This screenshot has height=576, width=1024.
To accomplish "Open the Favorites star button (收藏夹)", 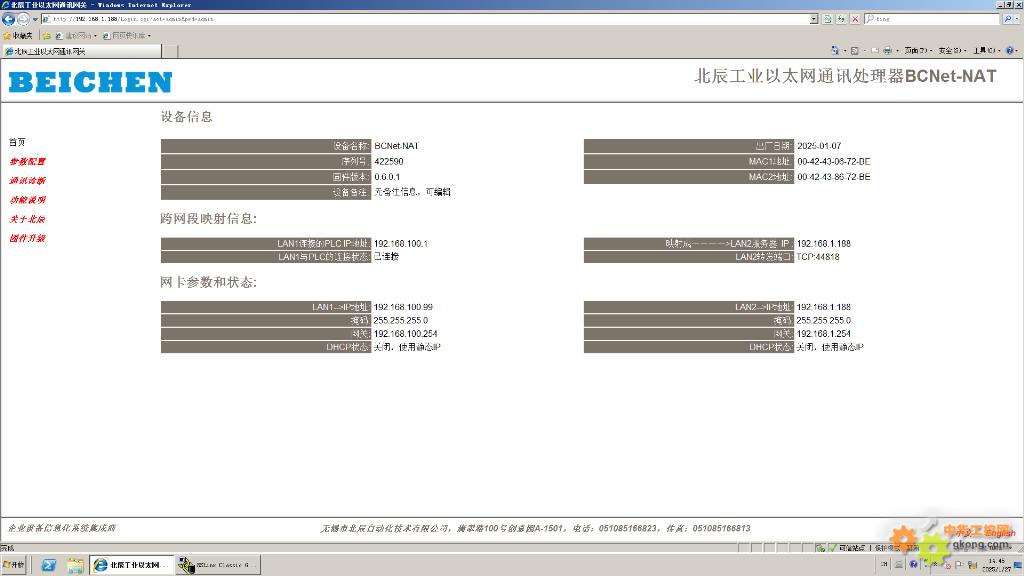I will (18, 35).
